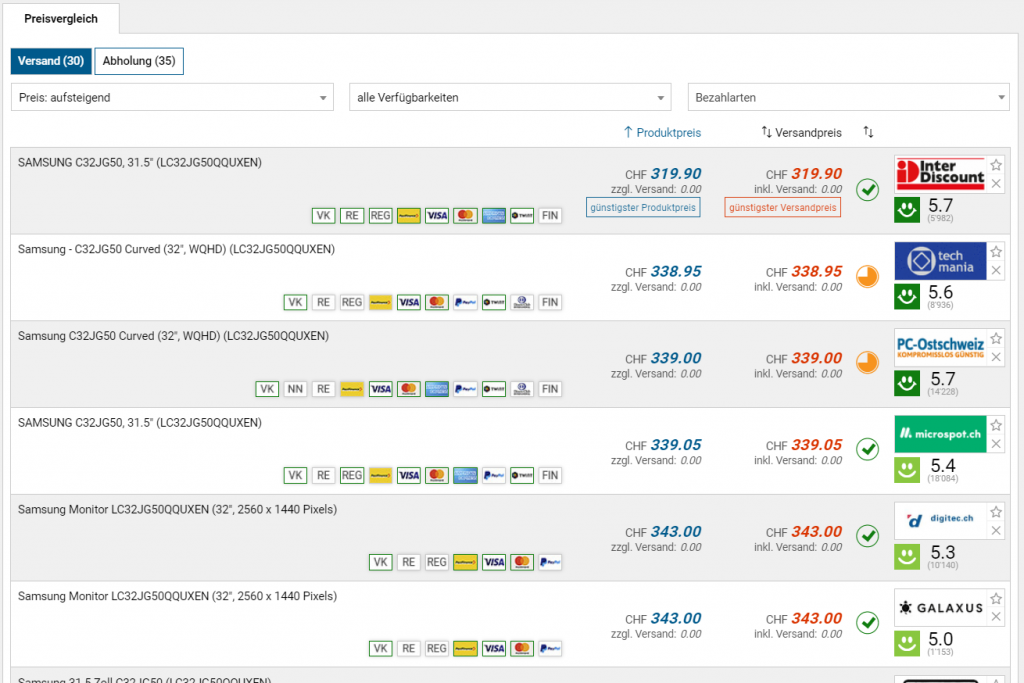Remove techmania offer using X icon
Screen dimensions: 1024x683
click(996, 270)
